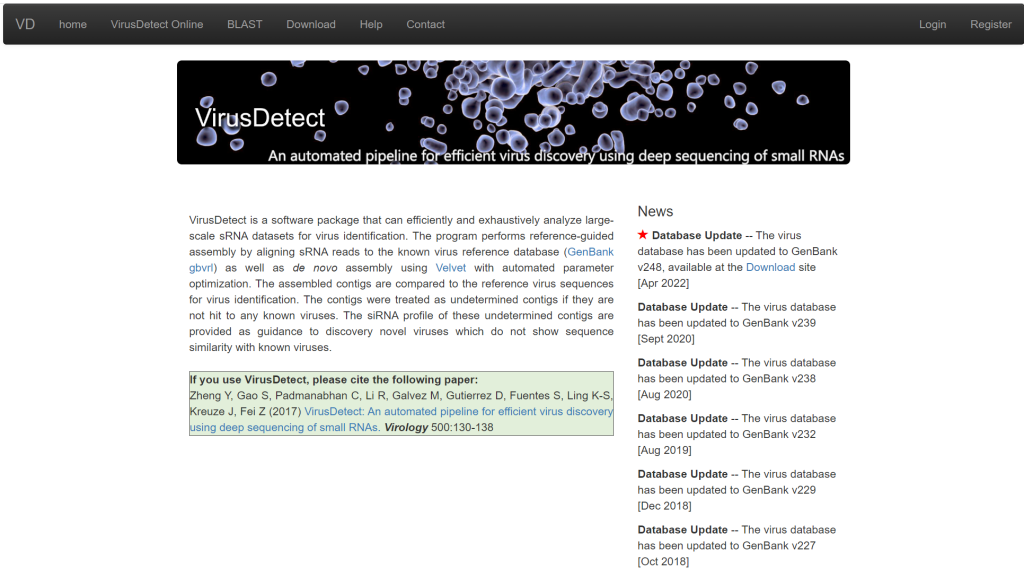
Task: Open the BLAST menu item
Action: click(245, 24)
